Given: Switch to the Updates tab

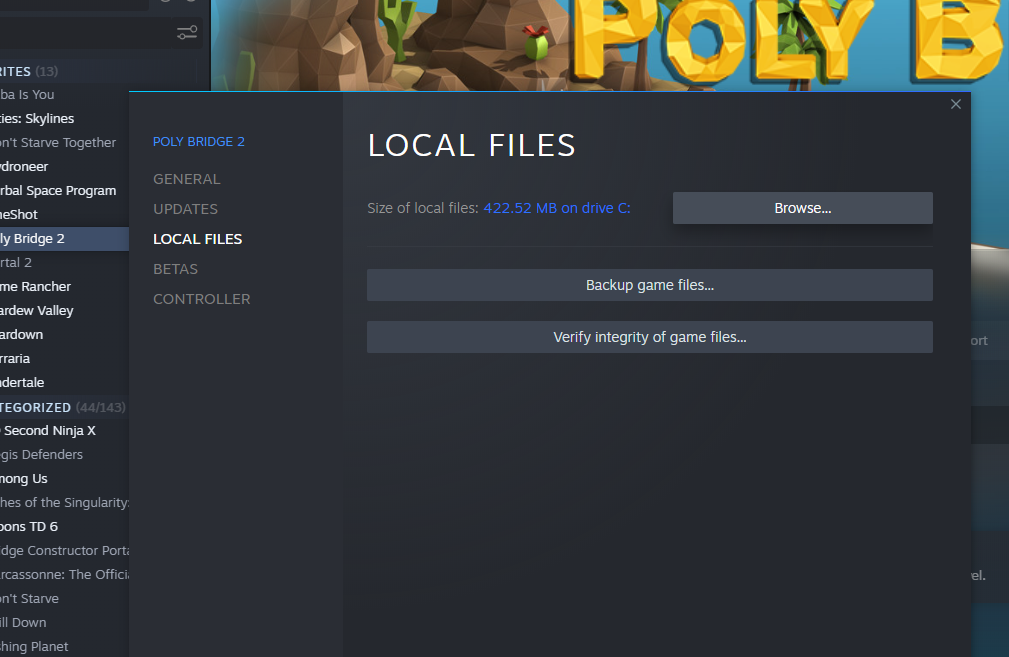Looking at the screenshot, I should click(185, 209).
